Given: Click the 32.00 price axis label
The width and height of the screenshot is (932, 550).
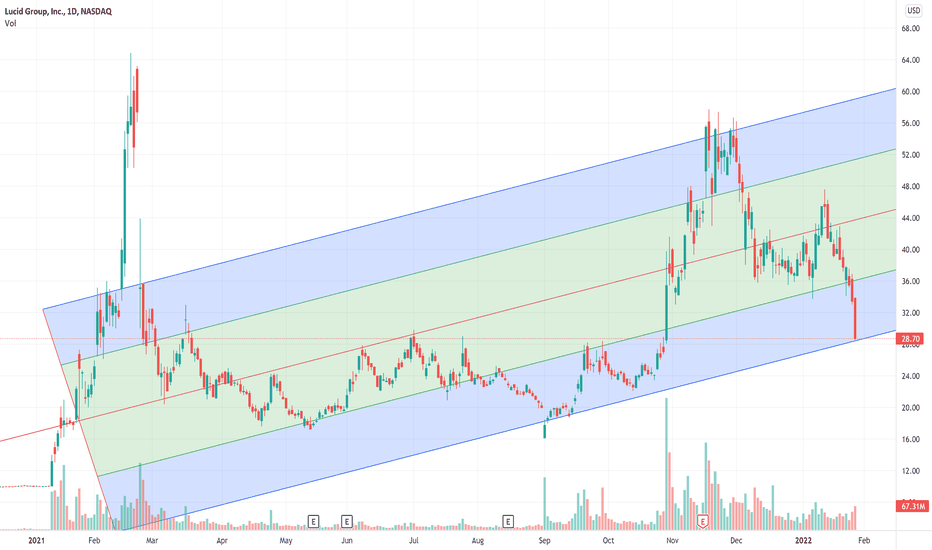Looking at the screenshot, I should (910, 313).
